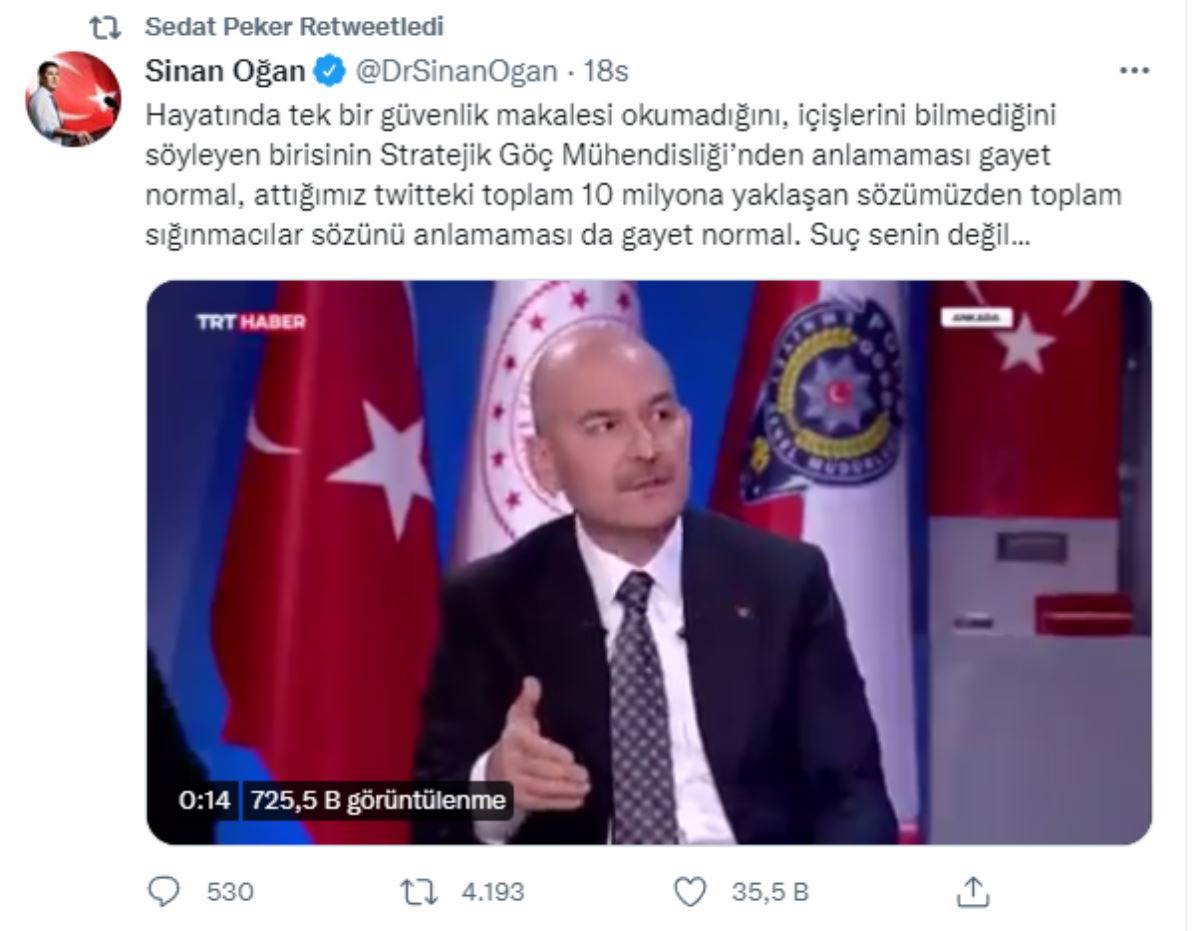
Task: Open the 18s tweet timestamp
Action: point(606,71)
